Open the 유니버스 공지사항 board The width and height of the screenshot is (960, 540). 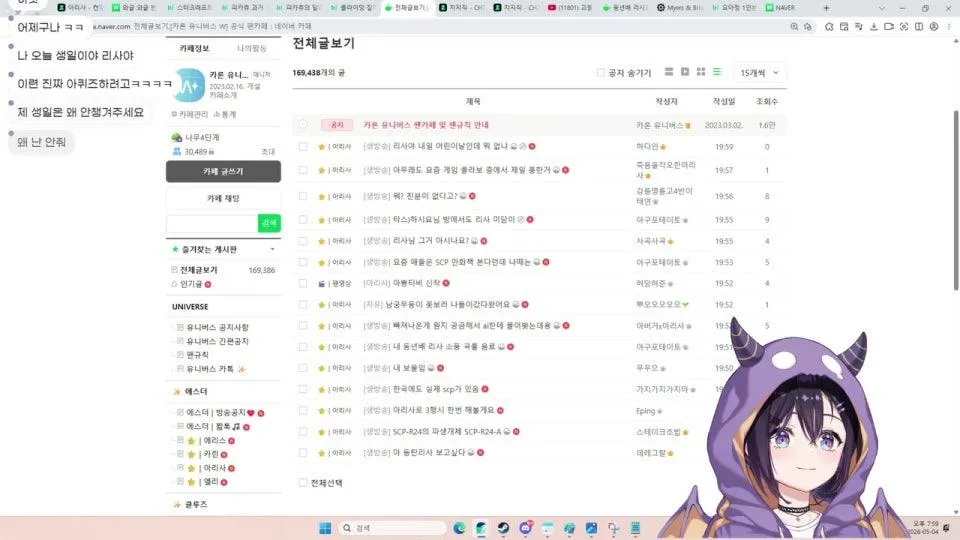click(217, 328)
